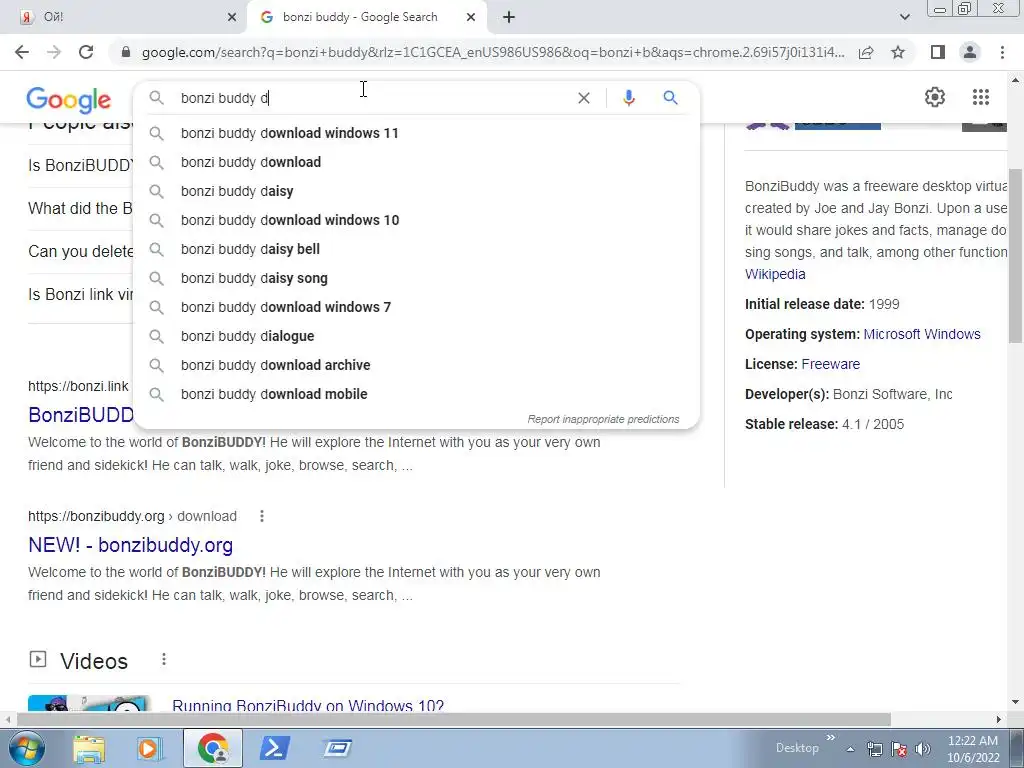Choose suggestion bonzi buddy dialogue
The image size is (1024, 768).
(417, 336)
